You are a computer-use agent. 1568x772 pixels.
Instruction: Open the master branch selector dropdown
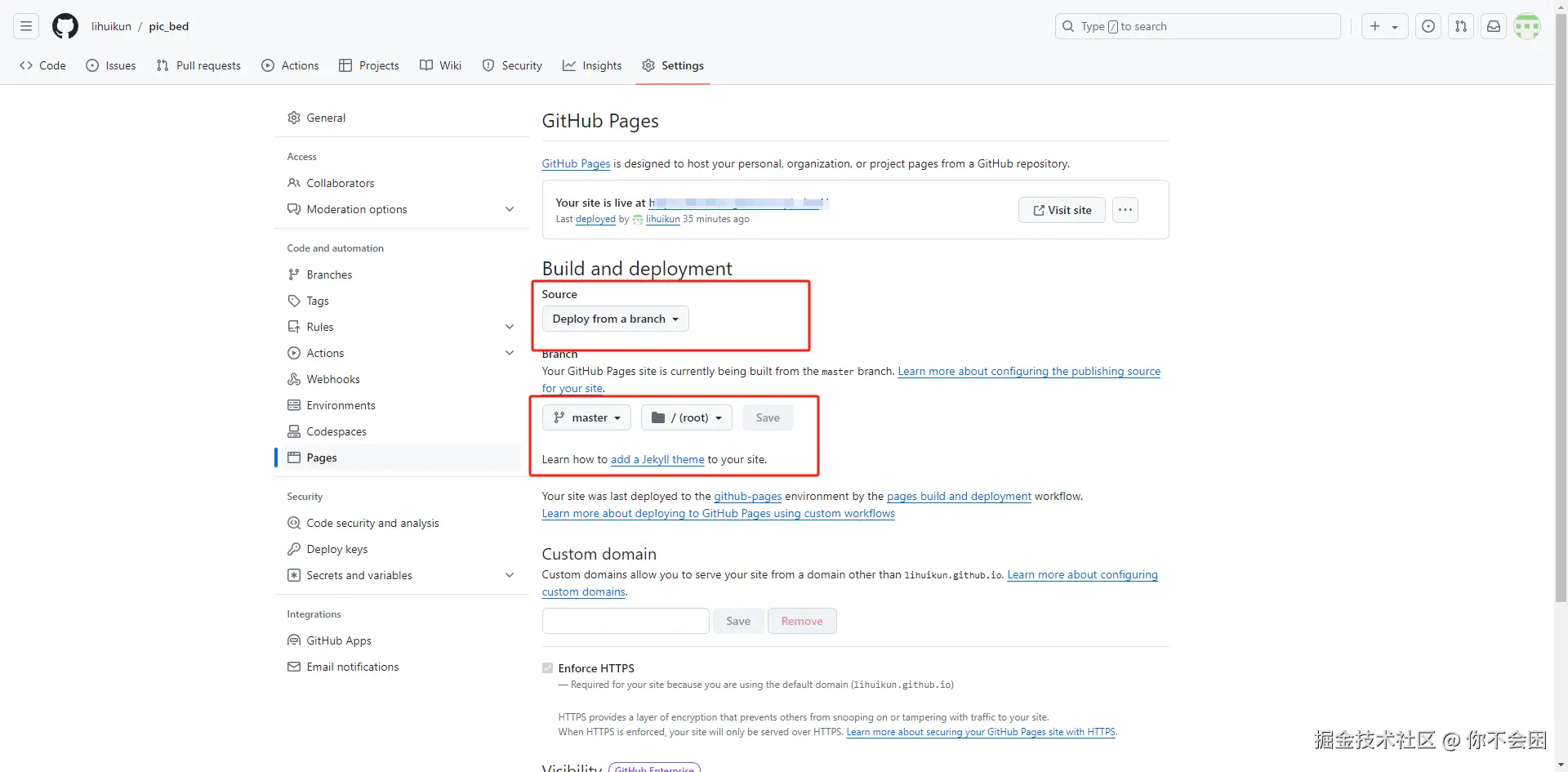tap(587, 417)
